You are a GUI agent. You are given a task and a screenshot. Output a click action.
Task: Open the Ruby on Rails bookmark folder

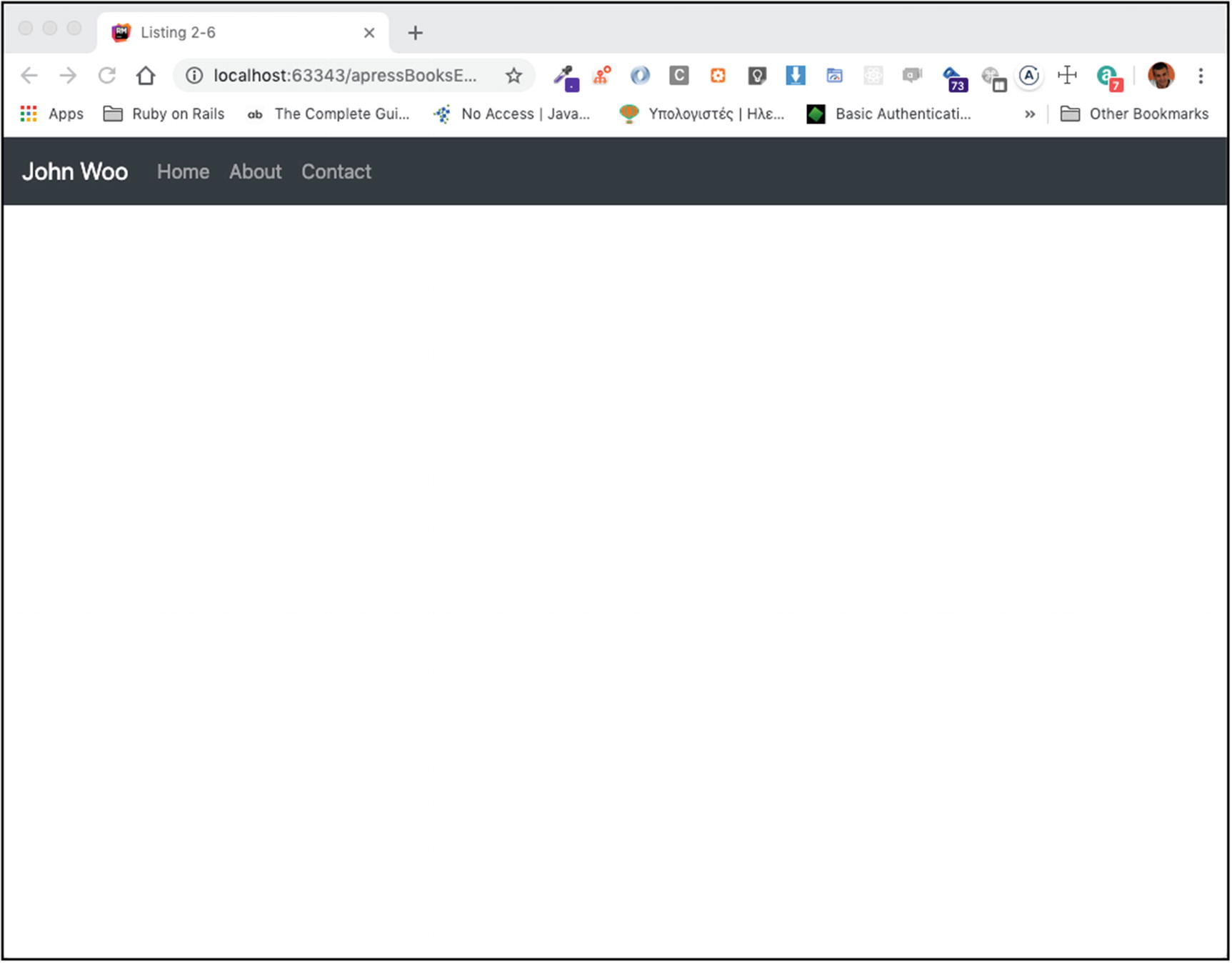coord(164,114)
